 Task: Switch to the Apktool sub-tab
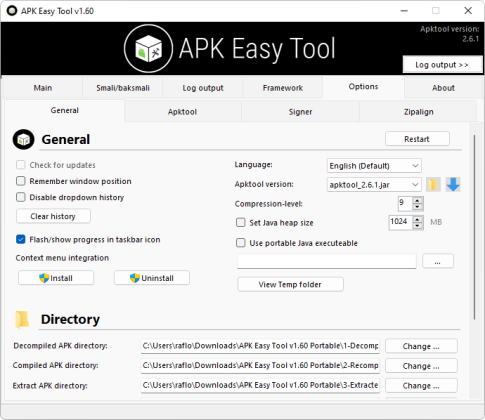[182, 112]
